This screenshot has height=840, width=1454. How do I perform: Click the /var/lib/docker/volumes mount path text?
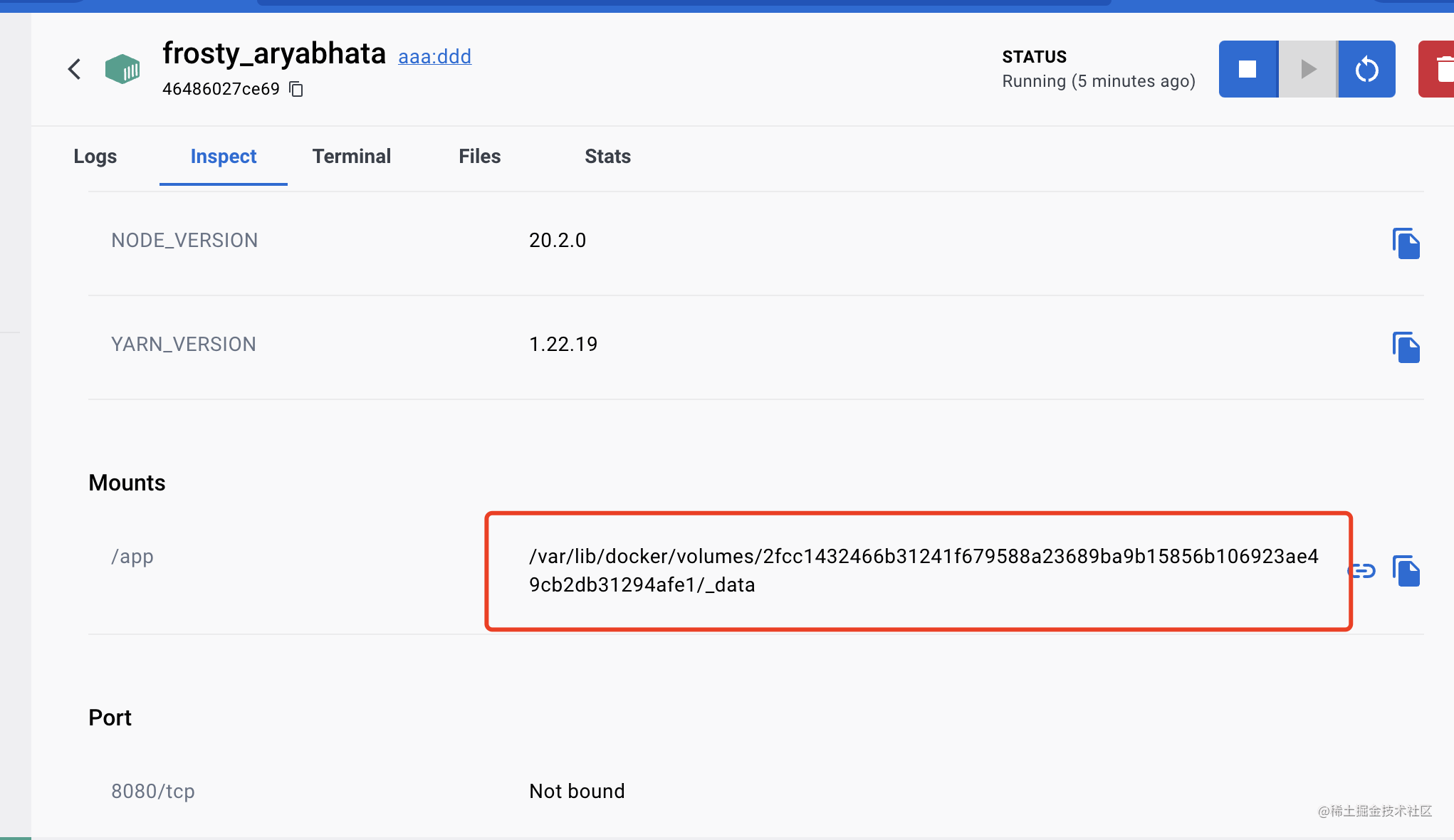(924, 570)
